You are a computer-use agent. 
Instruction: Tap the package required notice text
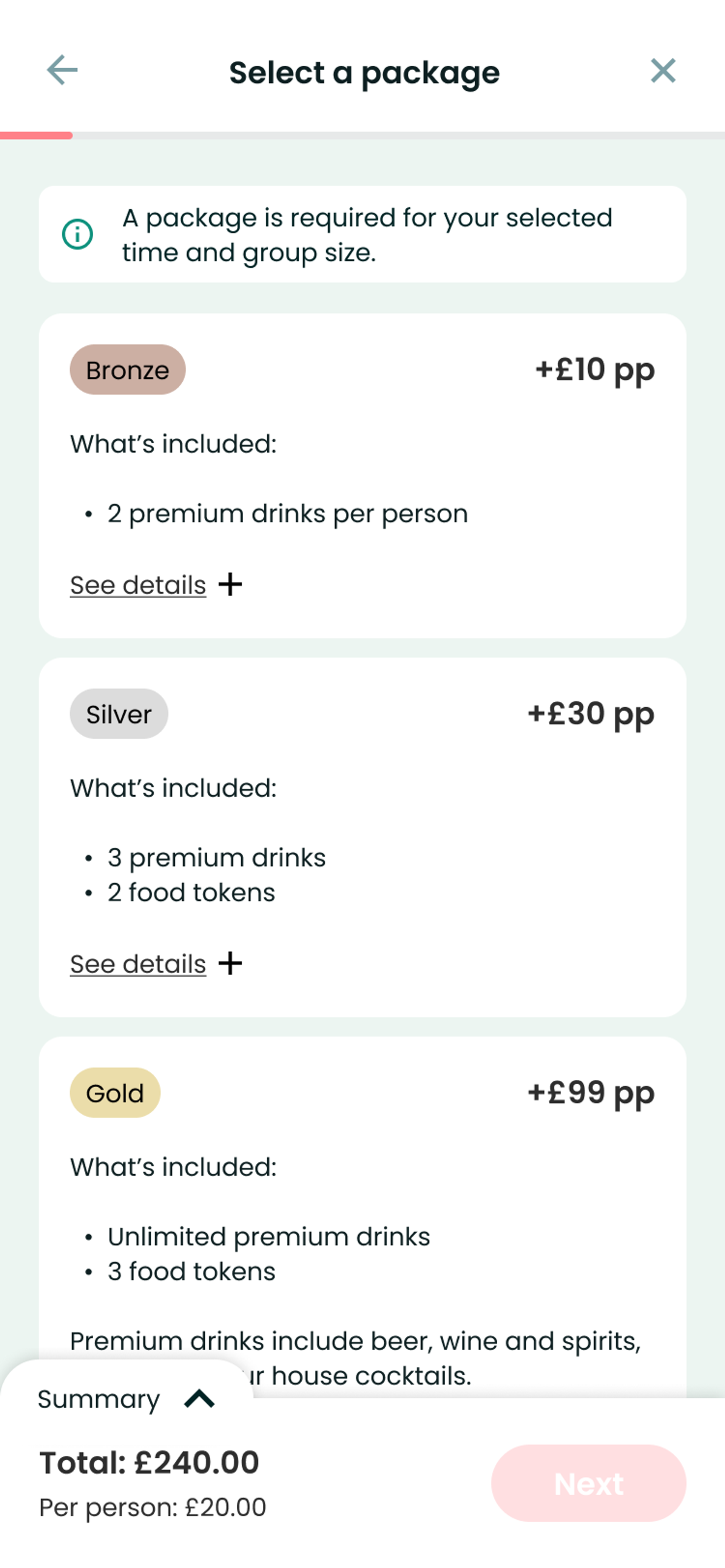click(367, 235)
